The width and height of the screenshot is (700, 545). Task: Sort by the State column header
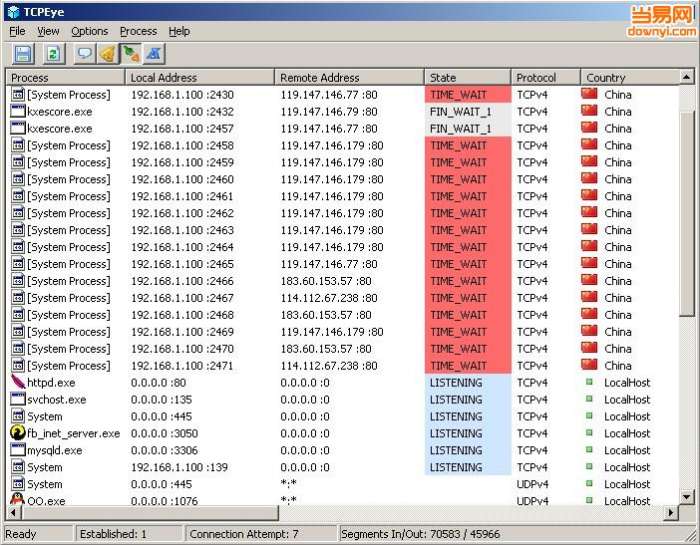(x=467, y=77)
